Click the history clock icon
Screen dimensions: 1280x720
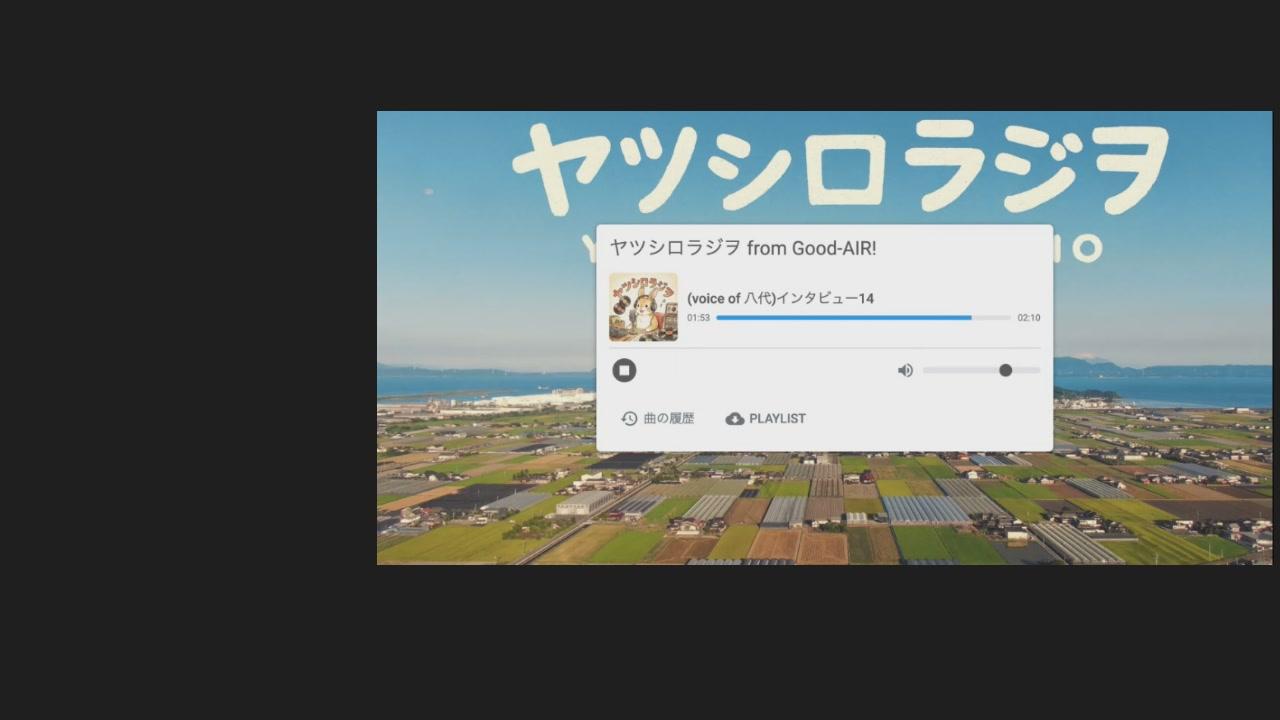pos(629,419)
